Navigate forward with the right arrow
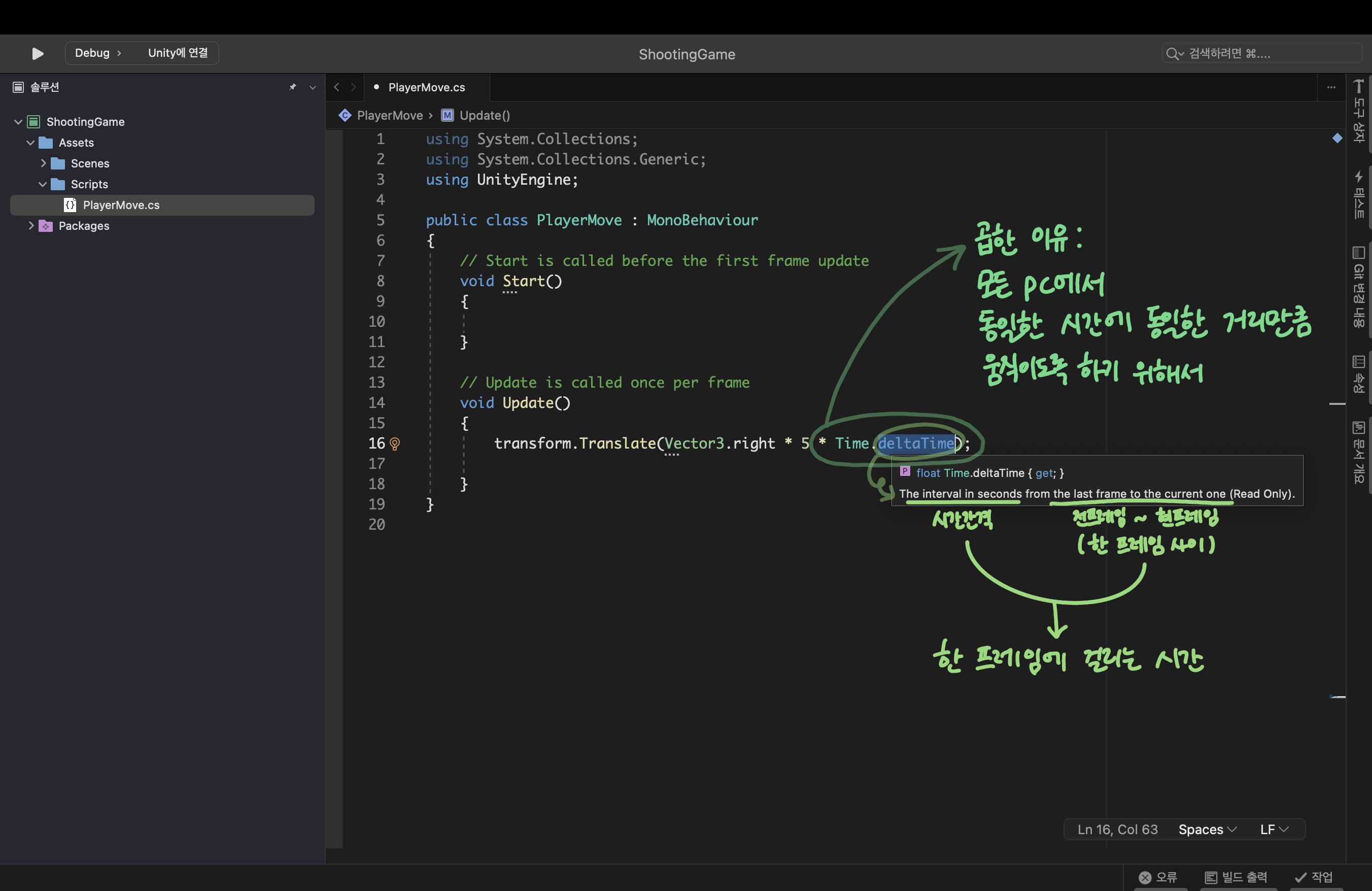This screenshot has height=891, width=1372. [x=353, y=87]
